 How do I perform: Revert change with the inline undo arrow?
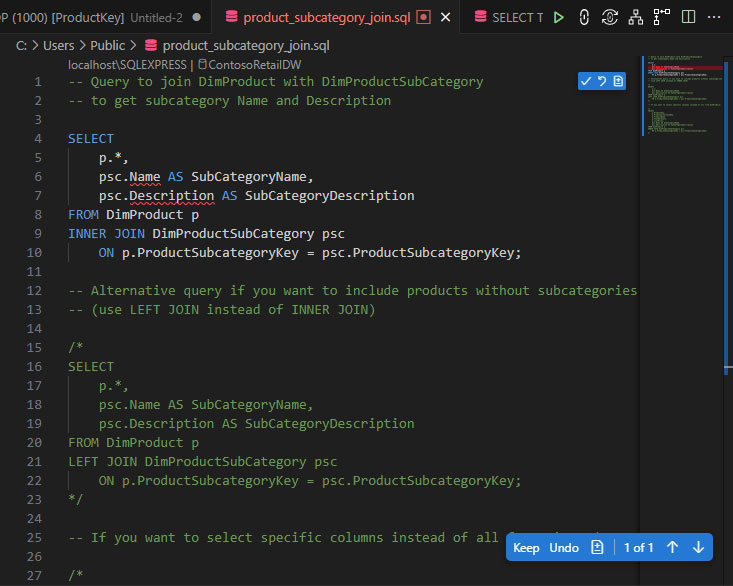[602, 81]
